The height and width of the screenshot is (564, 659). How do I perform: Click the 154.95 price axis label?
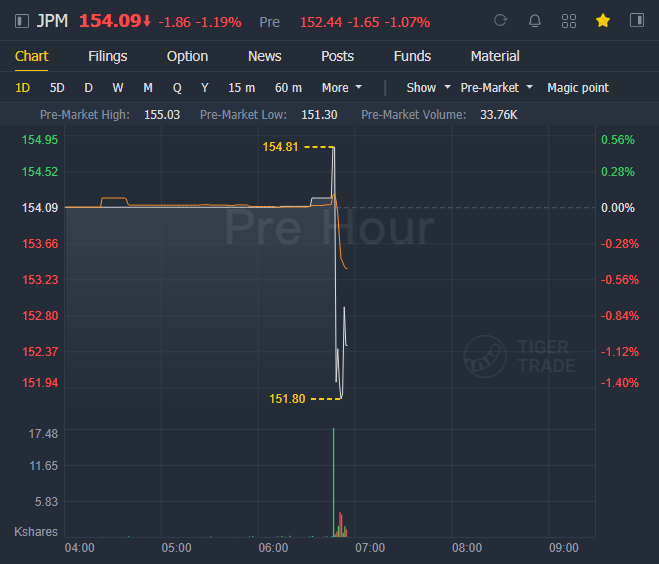40,140
